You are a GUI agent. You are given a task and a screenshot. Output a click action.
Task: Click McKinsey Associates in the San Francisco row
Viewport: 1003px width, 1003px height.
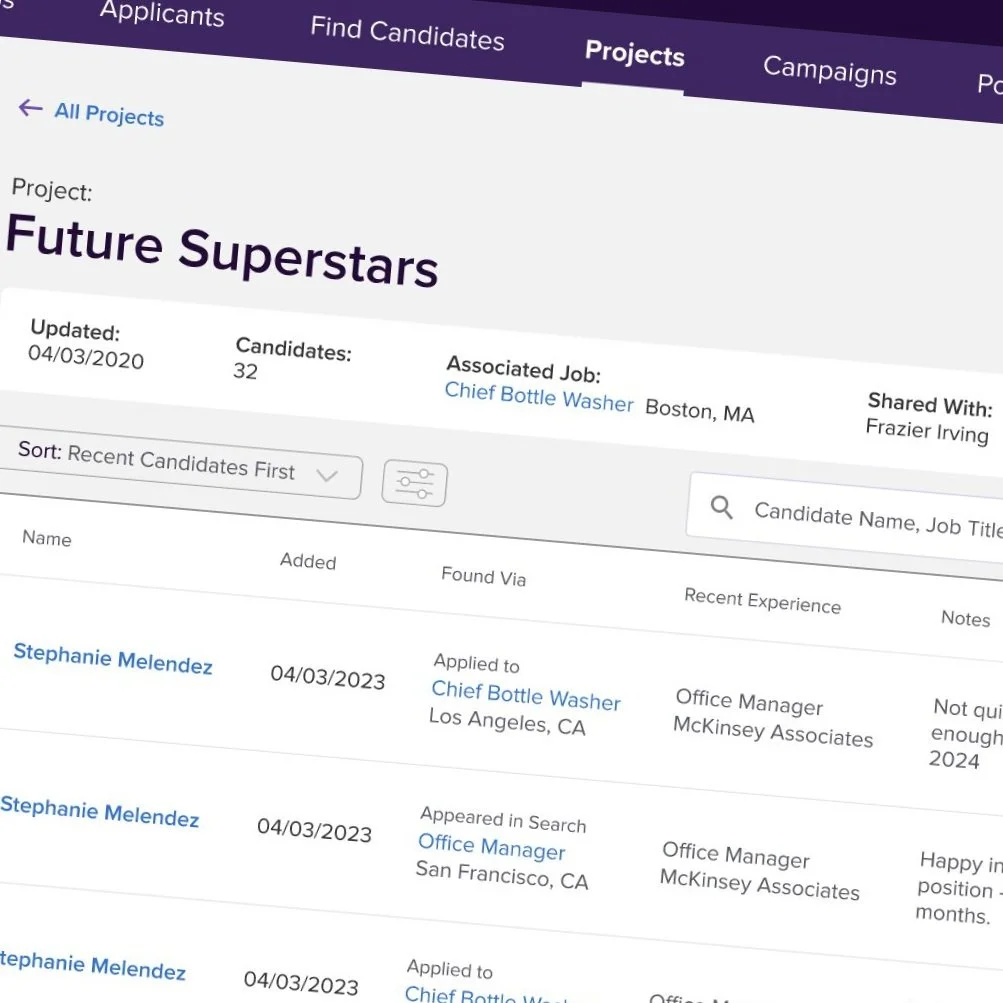pyautogui.click(x=759, y=885)
